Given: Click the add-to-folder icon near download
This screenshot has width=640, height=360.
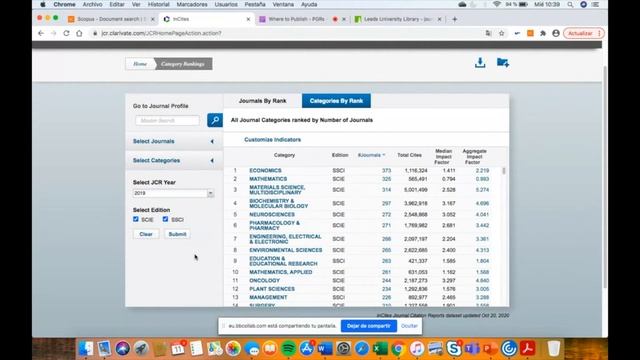Looking at the screenshot, I should pos(502,62).
